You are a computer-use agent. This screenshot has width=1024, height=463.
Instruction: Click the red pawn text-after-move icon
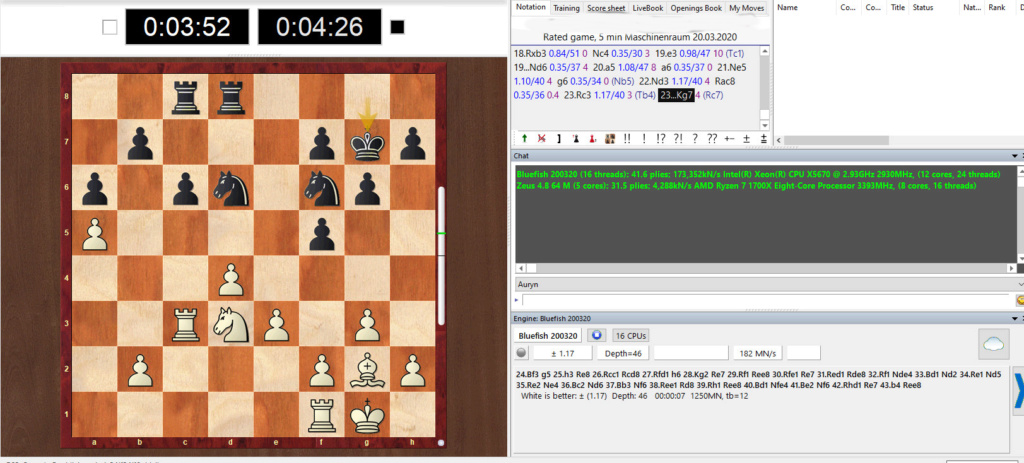tap(592, 138)
